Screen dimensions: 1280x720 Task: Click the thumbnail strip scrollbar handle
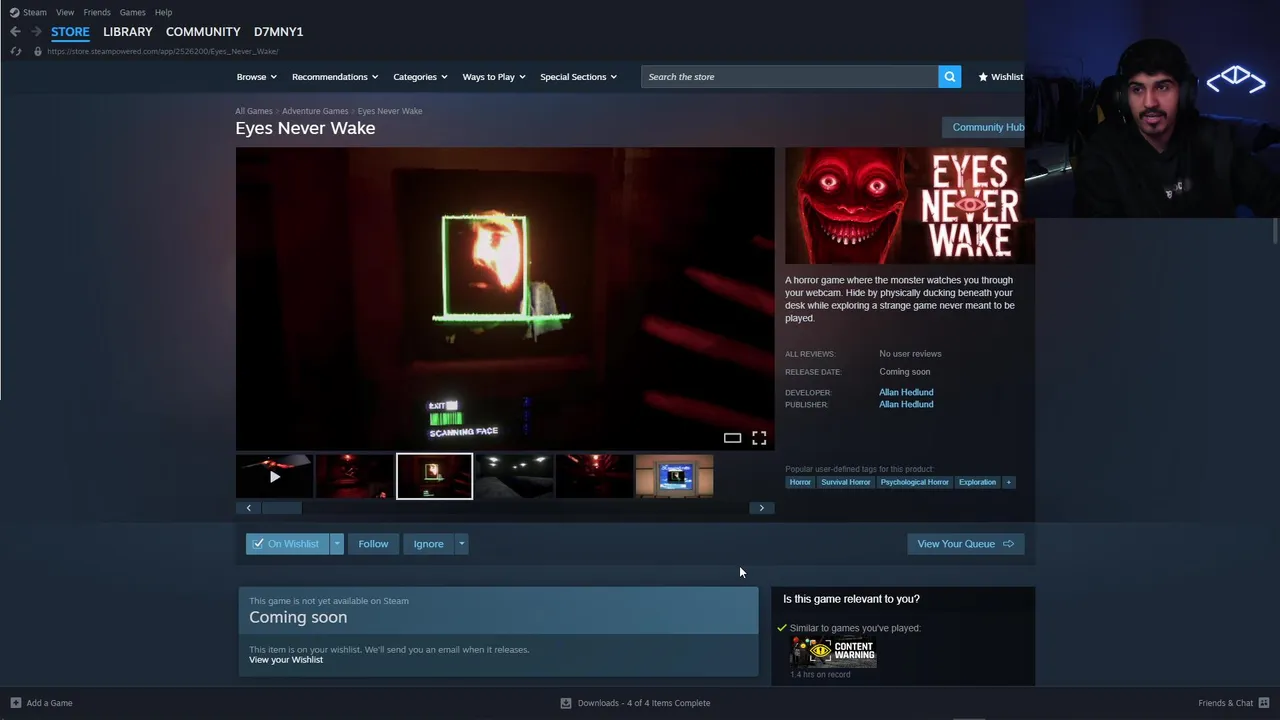coord(282,508)
